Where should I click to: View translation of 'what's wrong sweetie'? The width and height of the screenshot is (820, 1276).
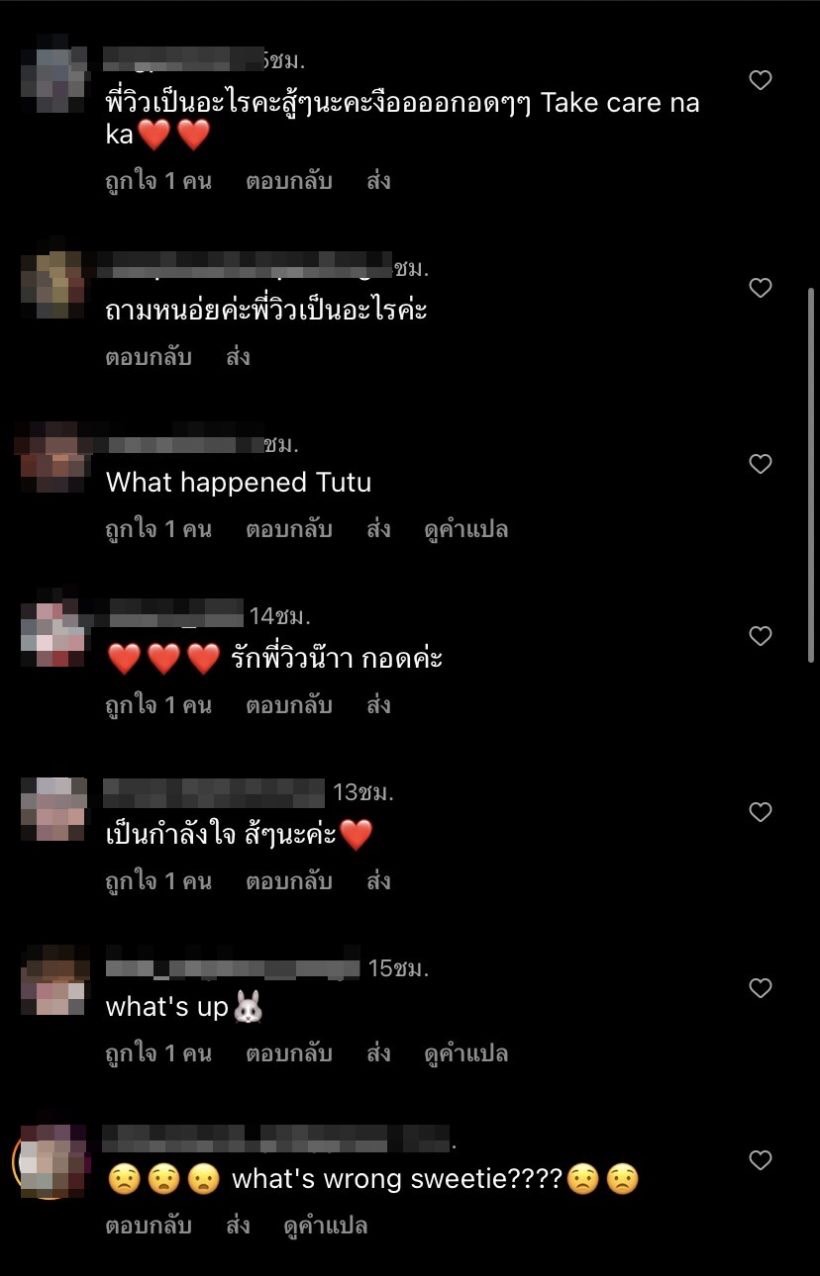[326, 1225]
